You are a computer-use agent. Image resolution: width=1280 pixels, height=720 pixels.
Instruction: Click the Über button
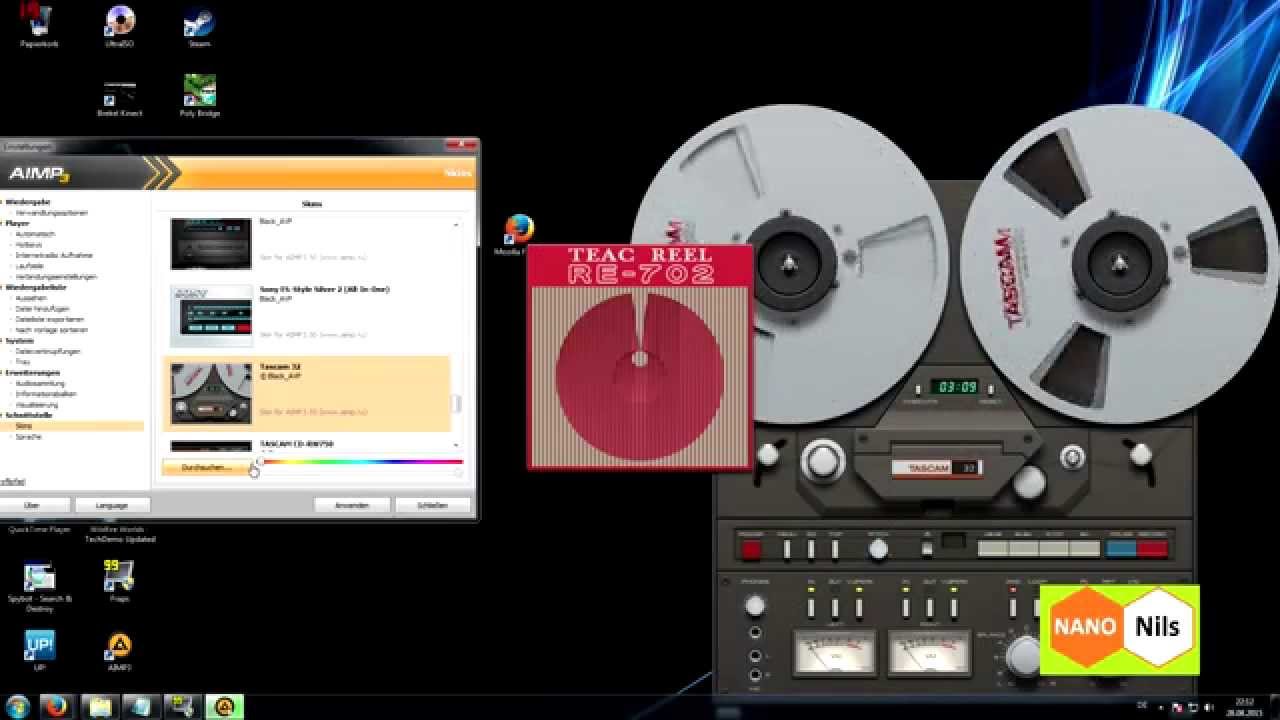click(32, 505)
